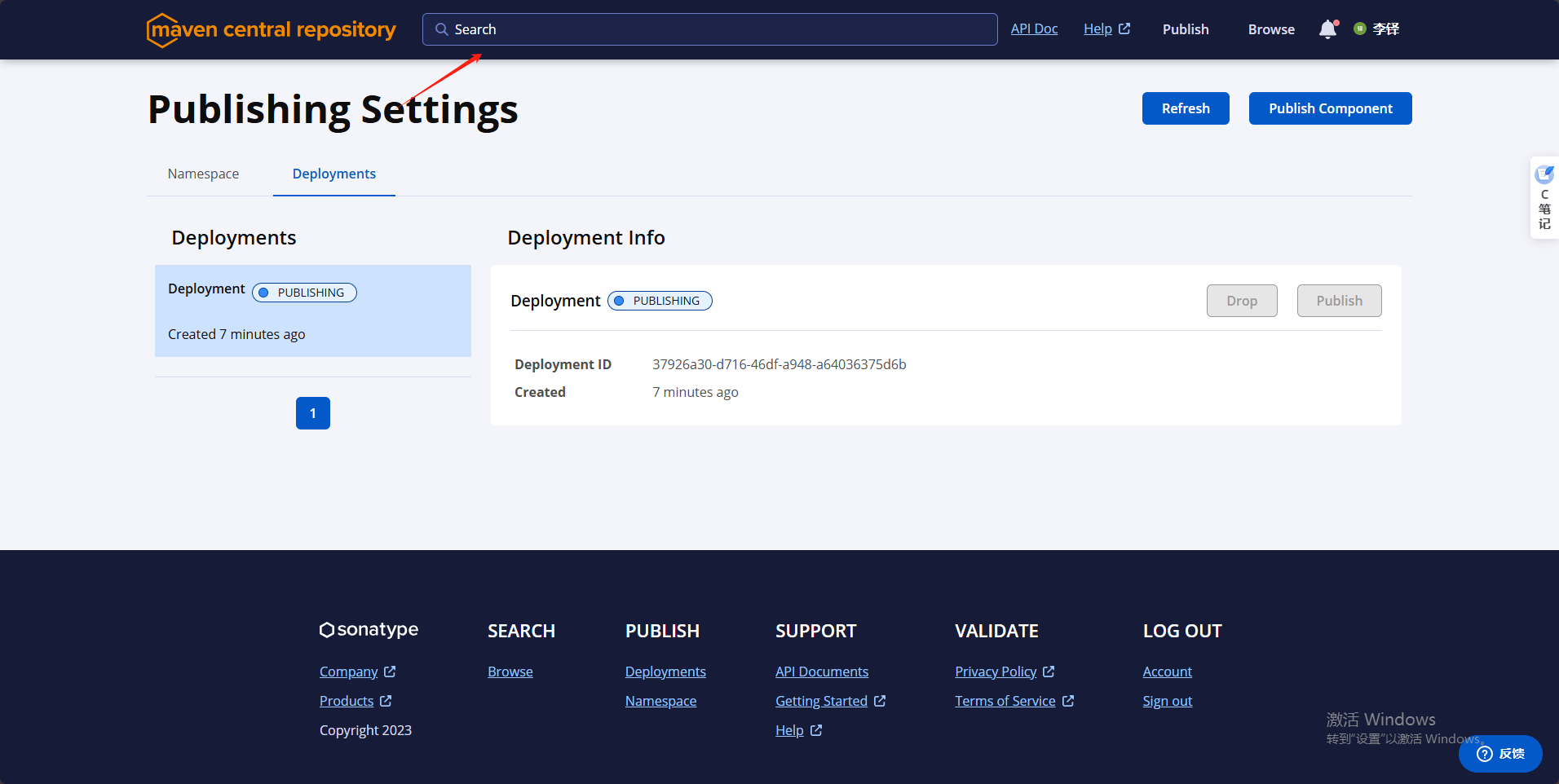Viewport: 1559px width, 784px height.
Task: Open the Browse menu in header
Action: [x=1271, y=29]
